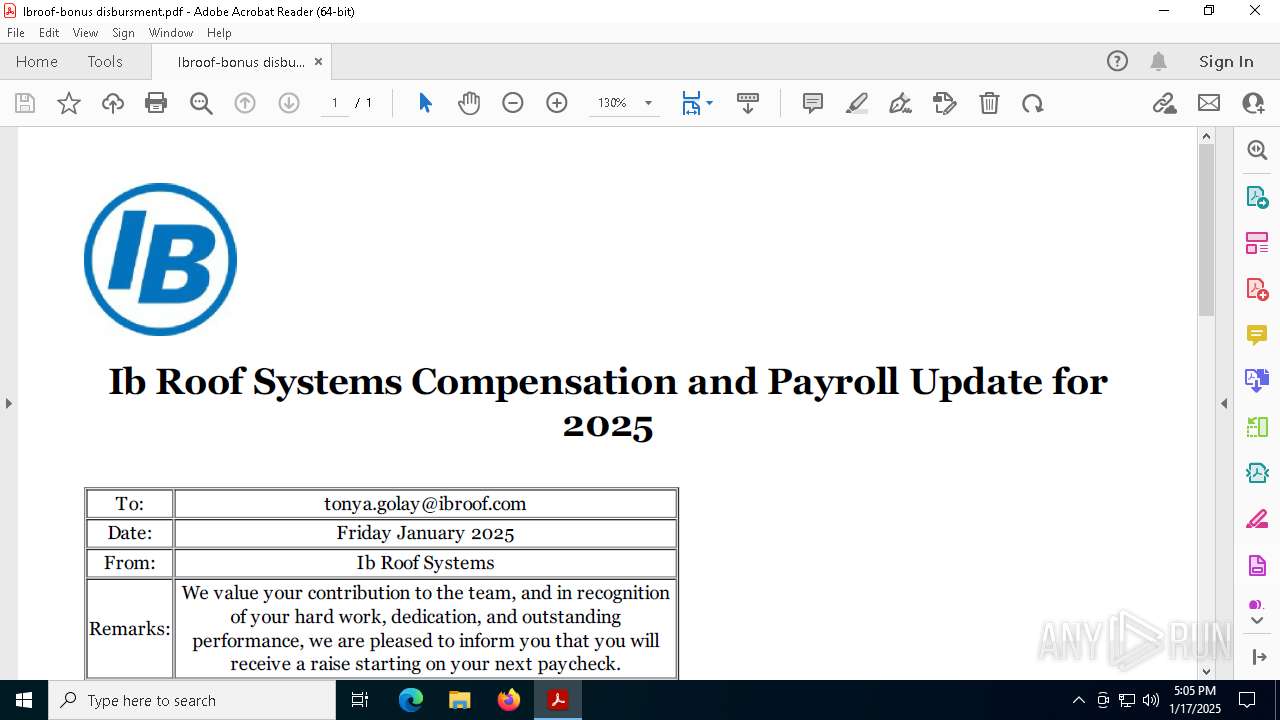Open the Comment side tool

click(1257, 335)
